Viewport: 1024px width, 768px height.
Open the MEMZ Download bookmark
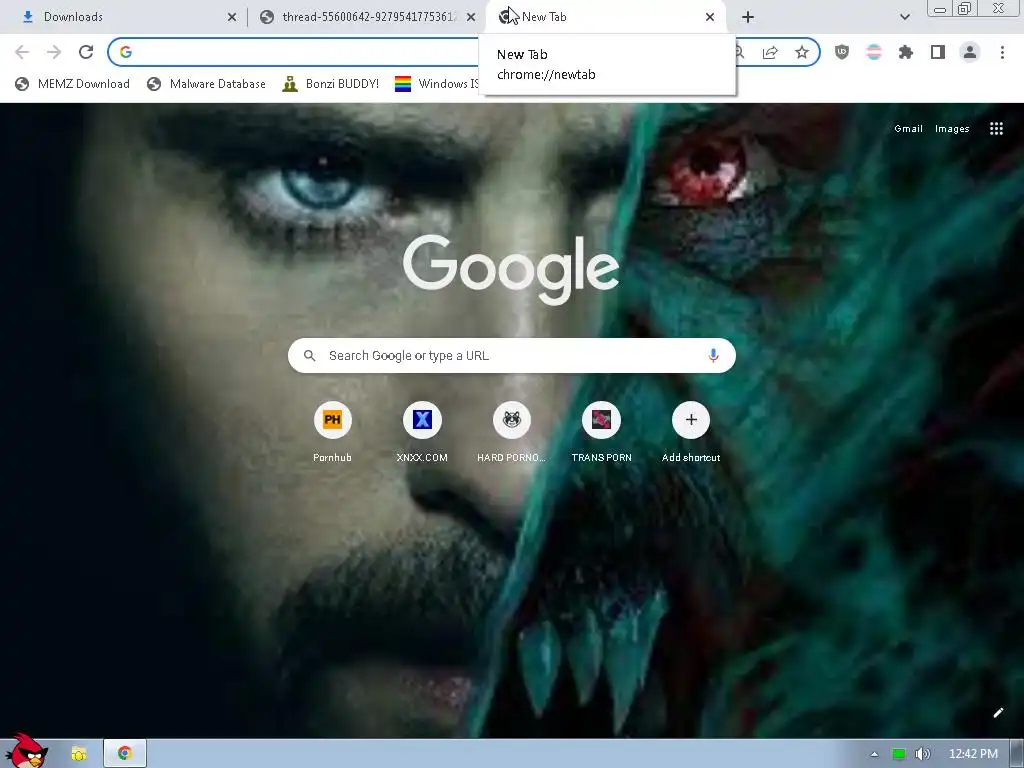[x=72, y=84]
